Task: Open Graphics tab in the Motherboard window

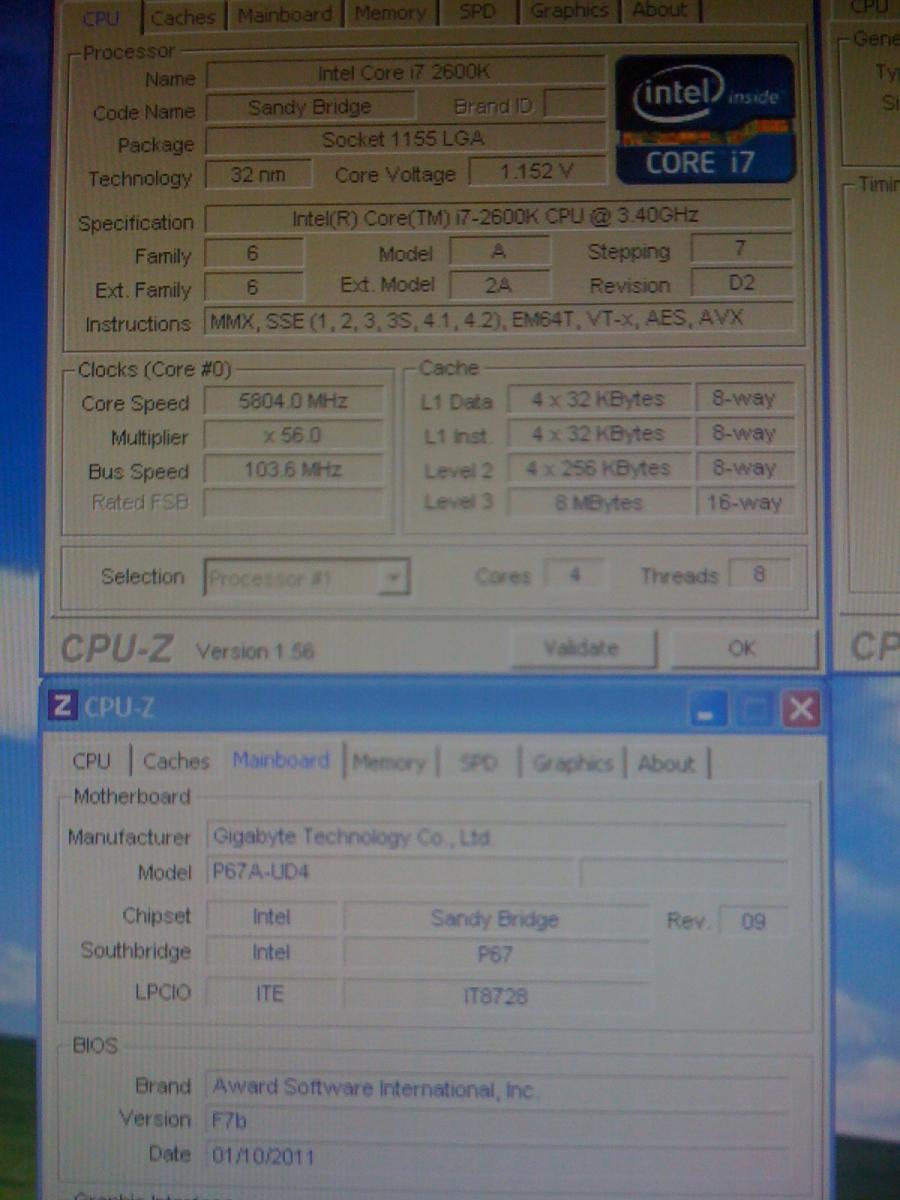Action: (x=572, y=764)
